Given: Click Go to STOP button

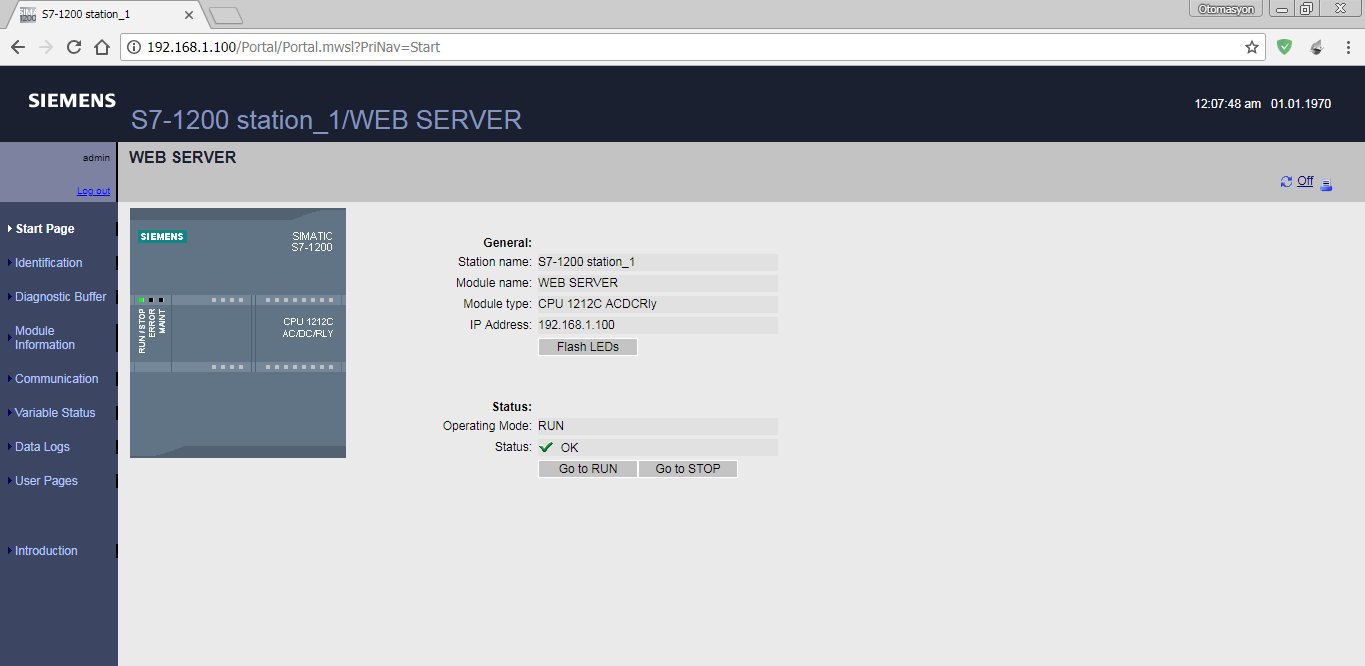Looking at the screenshot, I should [x=688, y=469].
